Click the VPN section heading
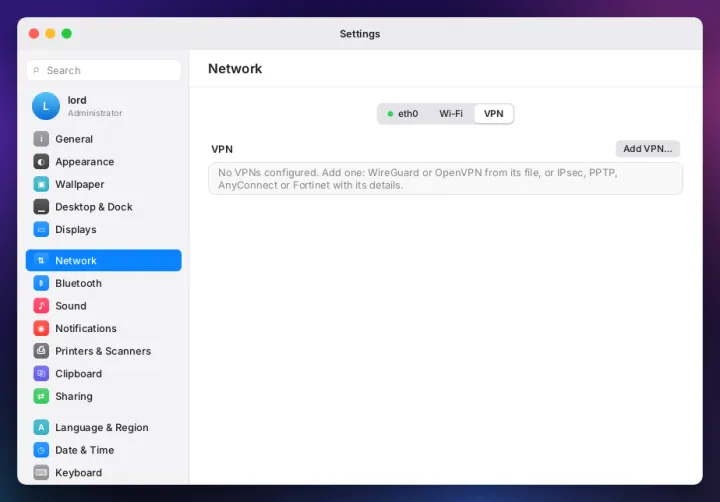 click(222, 149)
